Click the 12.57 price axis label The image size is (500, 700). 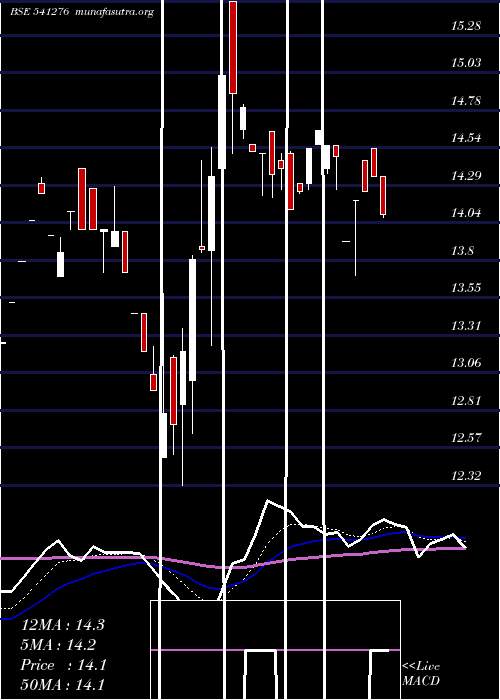pos(466,438)
